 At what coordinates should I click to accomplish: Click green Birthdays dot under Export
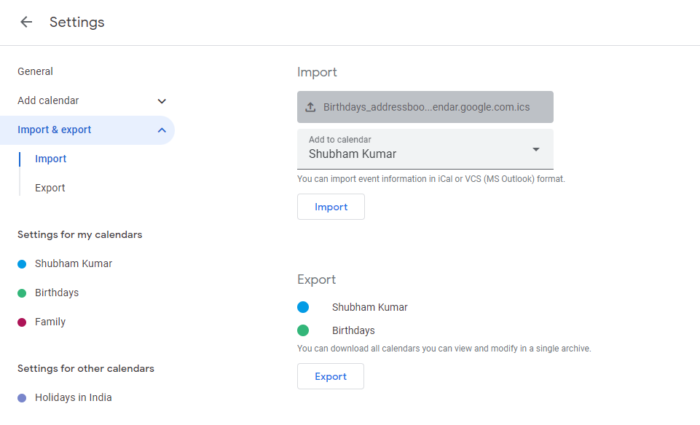click(x=303, y=330)
